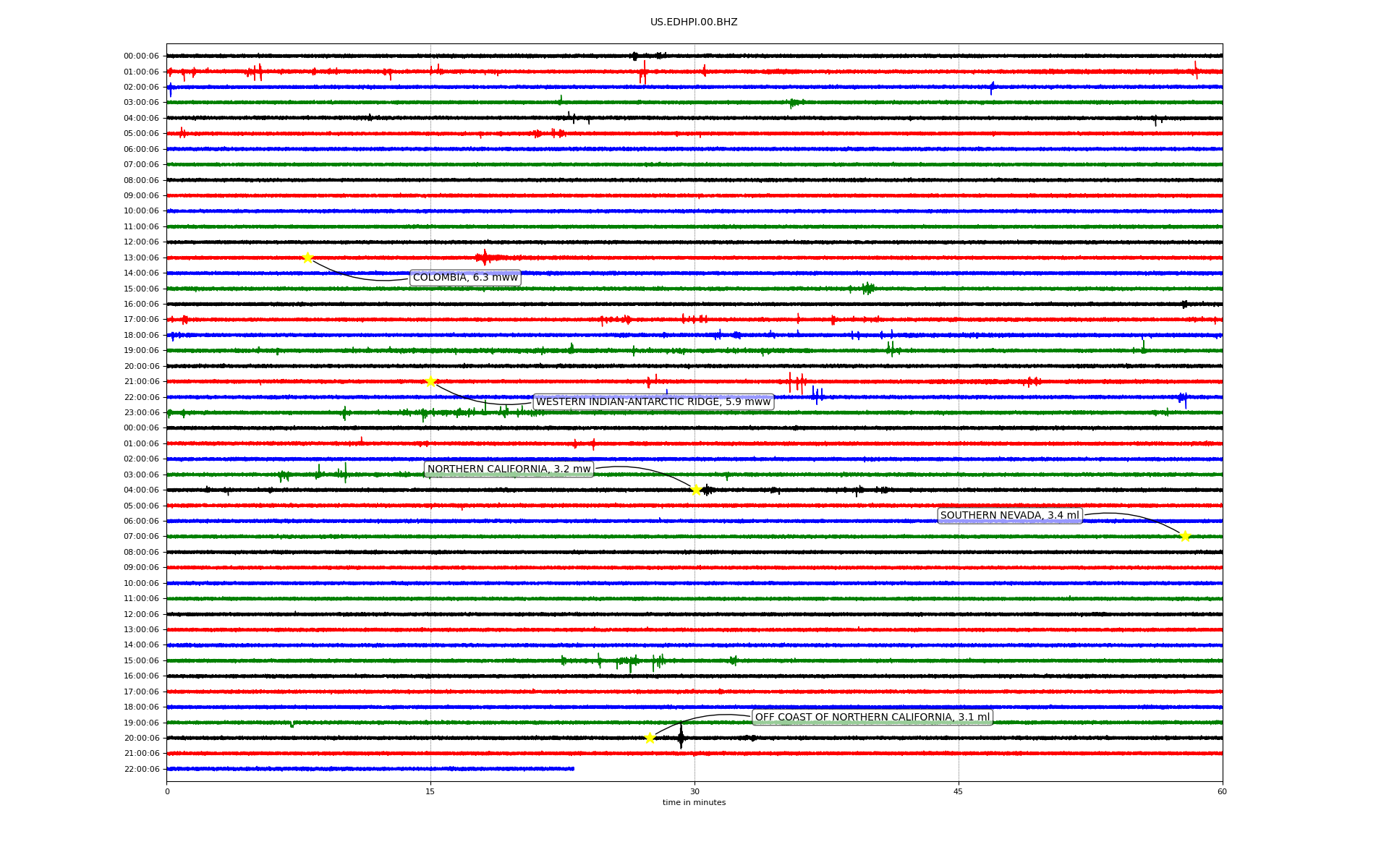
Task: Click the x-axis tick label 45
Action: 959,791
